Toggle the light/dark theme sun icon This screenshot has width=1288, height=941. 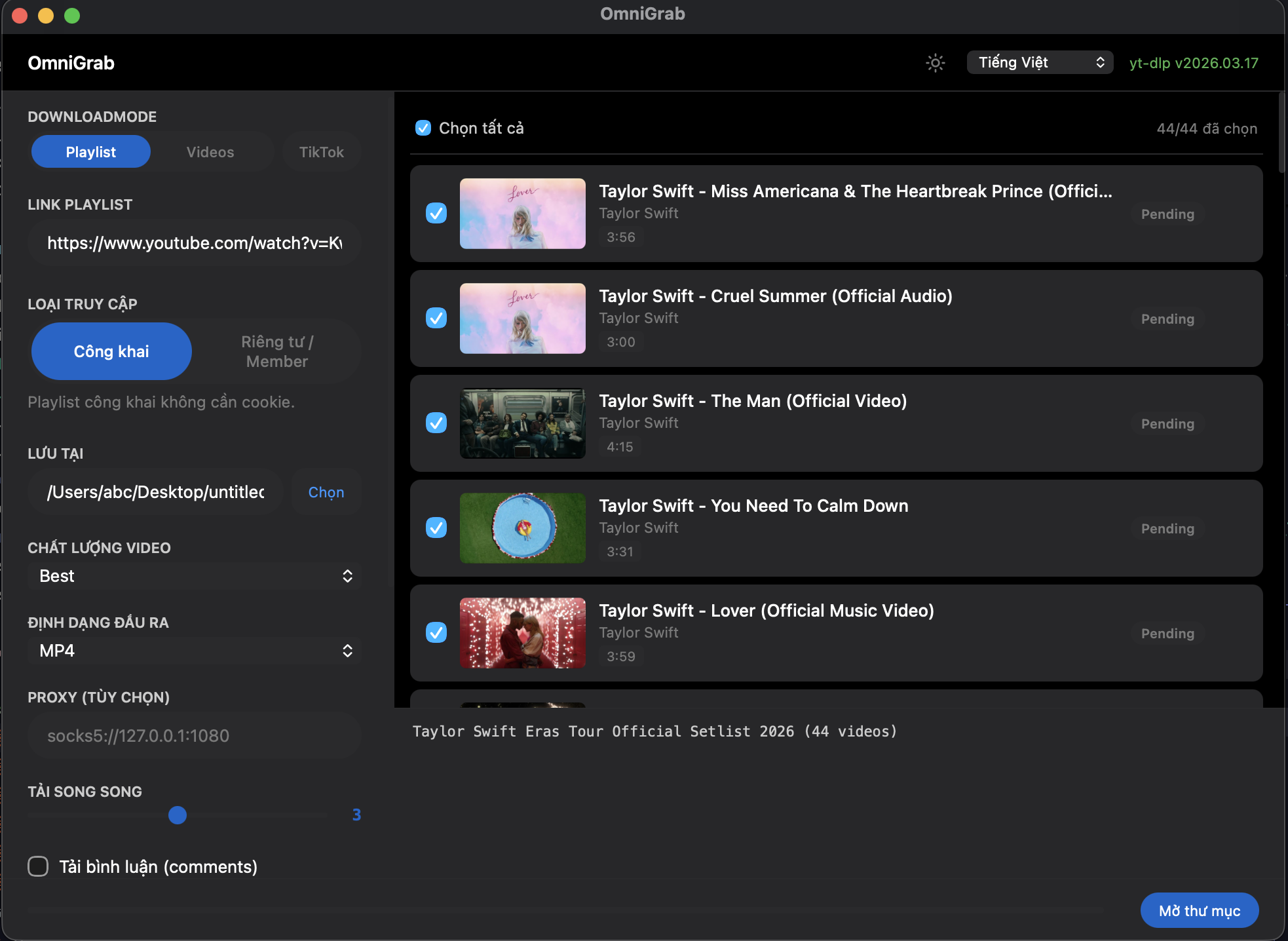click(935, 63)
